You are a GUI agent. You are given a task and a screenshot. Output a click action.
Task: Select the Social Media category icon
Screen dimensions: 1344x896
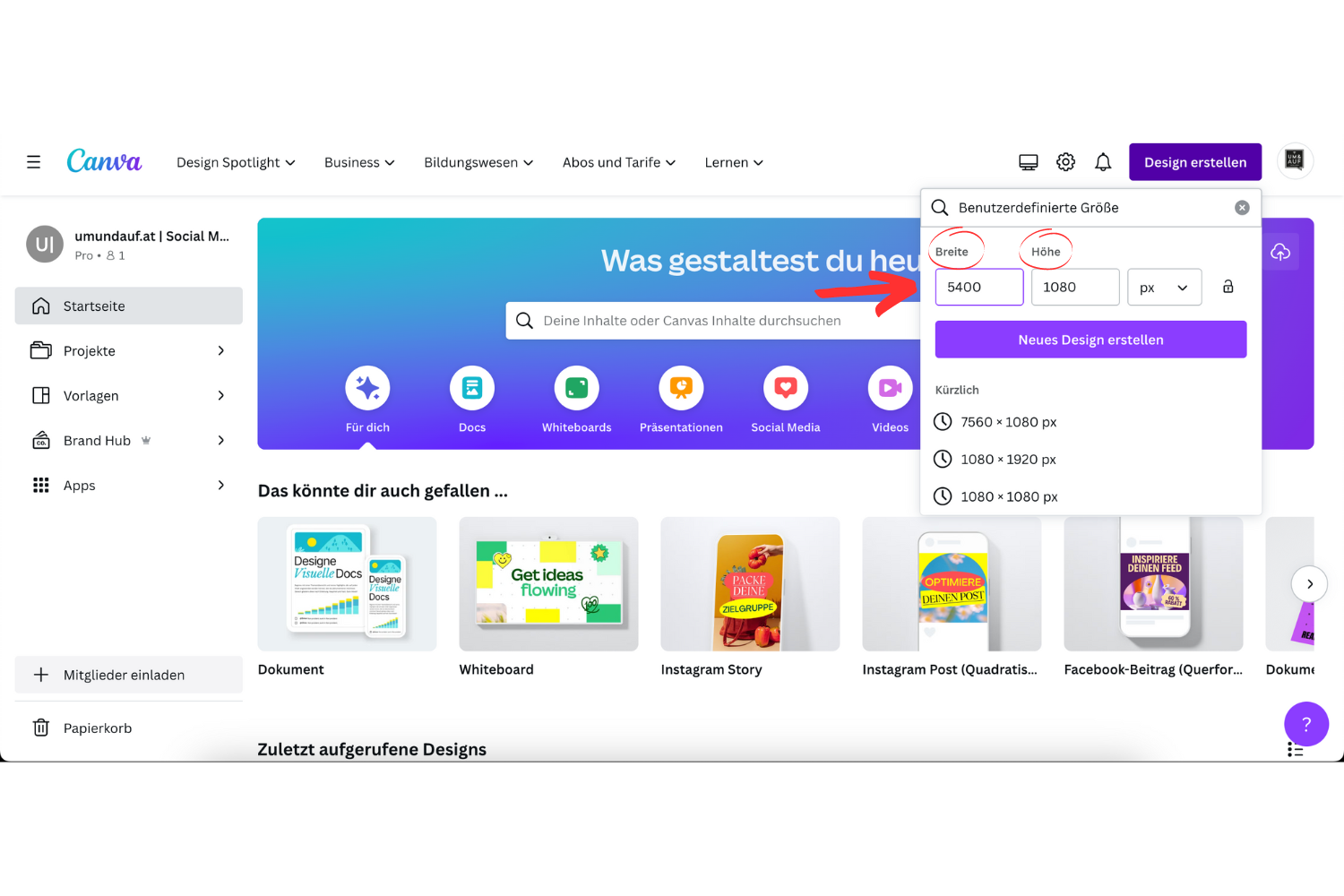pyautogui.click(x=786, y=389)
